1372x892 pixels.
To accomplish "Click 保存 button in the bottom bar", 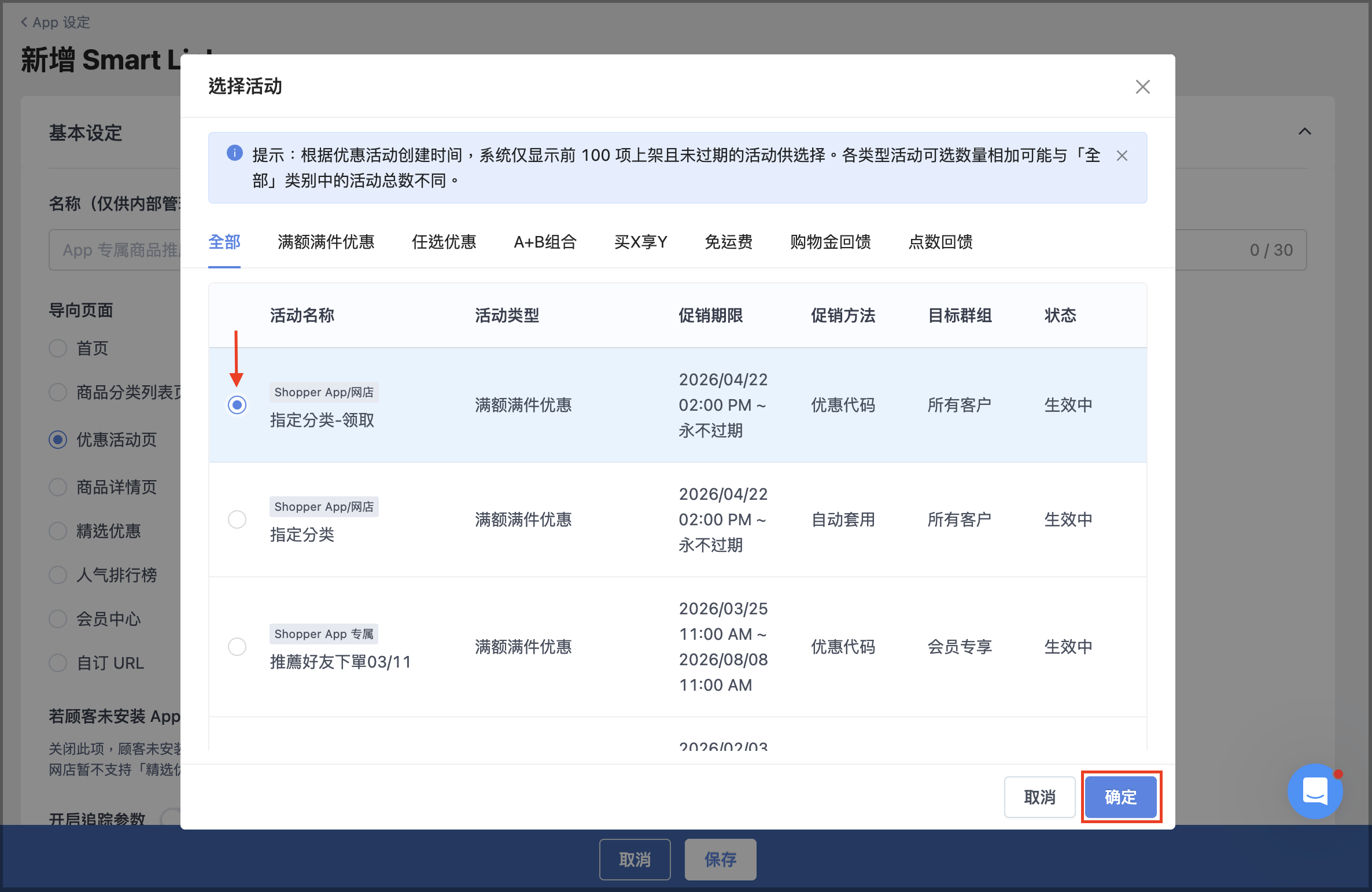I will tap(720, 860).
